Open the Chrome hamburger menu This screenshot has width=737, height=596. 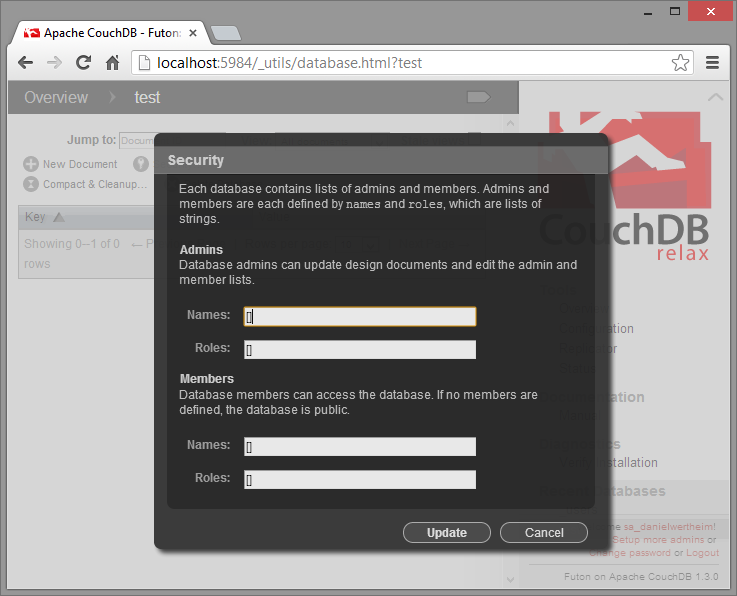712,63
